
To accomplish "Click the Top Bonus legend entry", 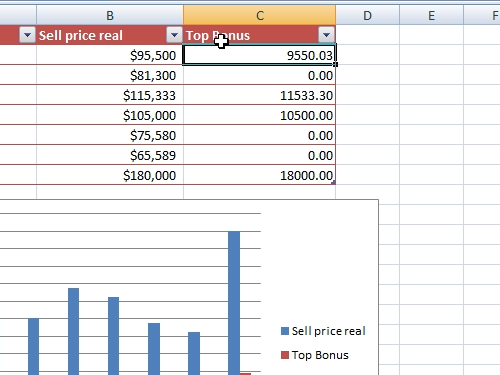I will pos(315,355).
